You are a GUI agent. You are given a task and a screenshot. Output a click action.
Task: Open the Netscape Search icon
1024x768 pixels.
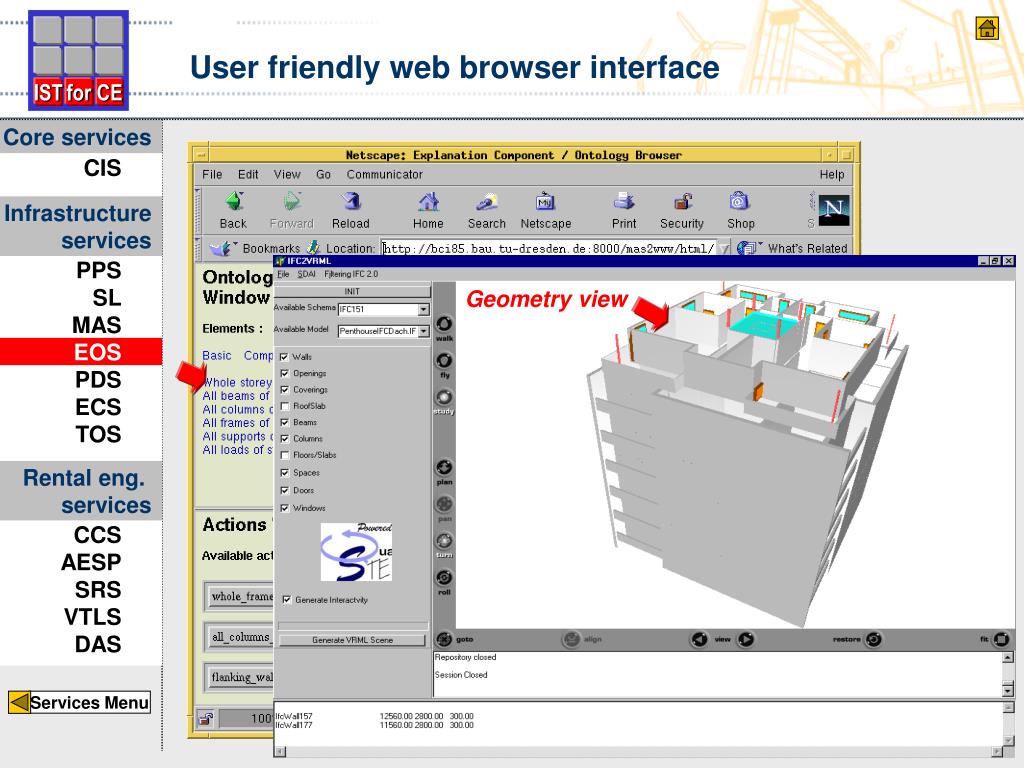click(x=487, y=201)
